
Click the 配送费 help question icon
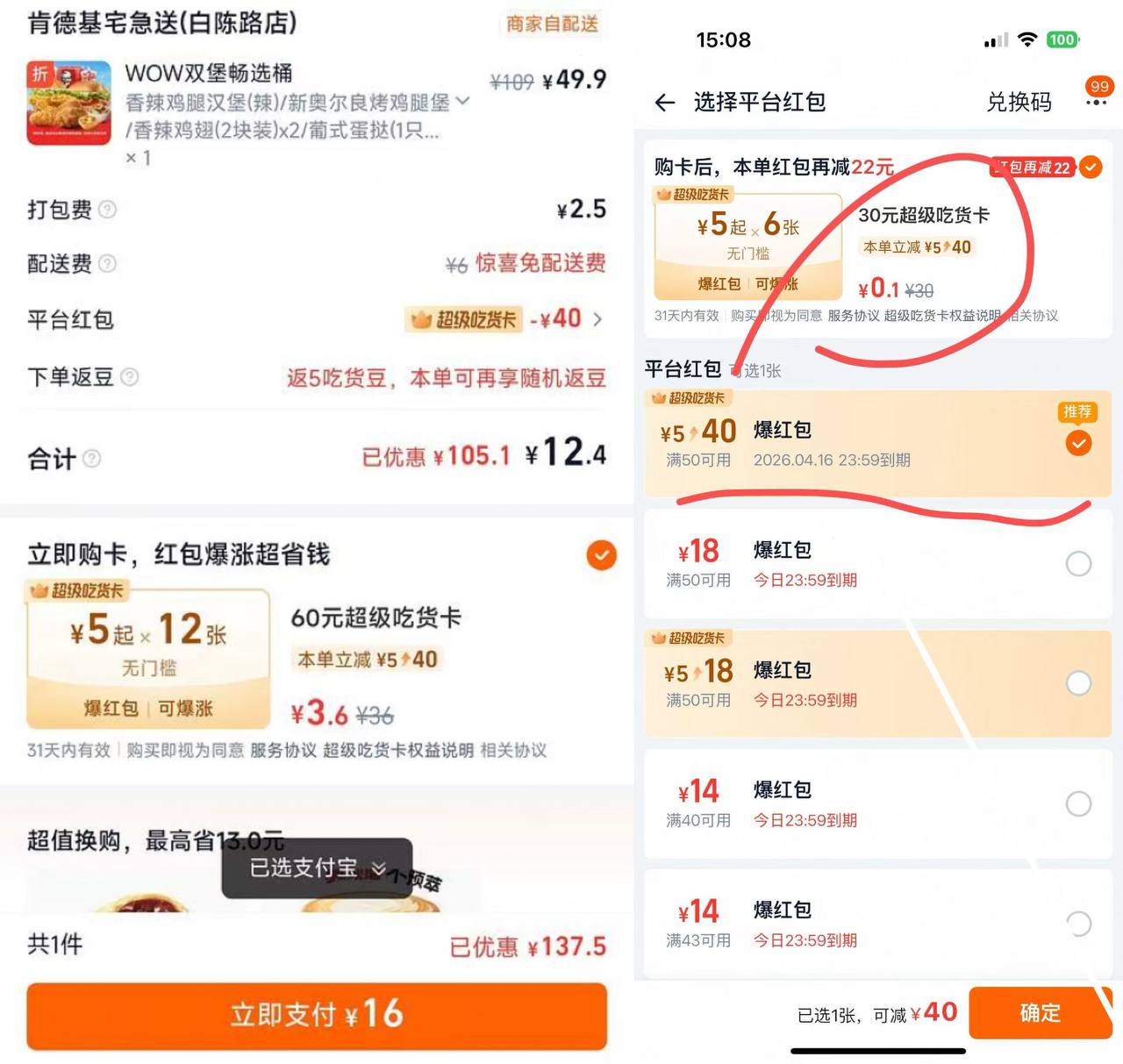point(107,264)
